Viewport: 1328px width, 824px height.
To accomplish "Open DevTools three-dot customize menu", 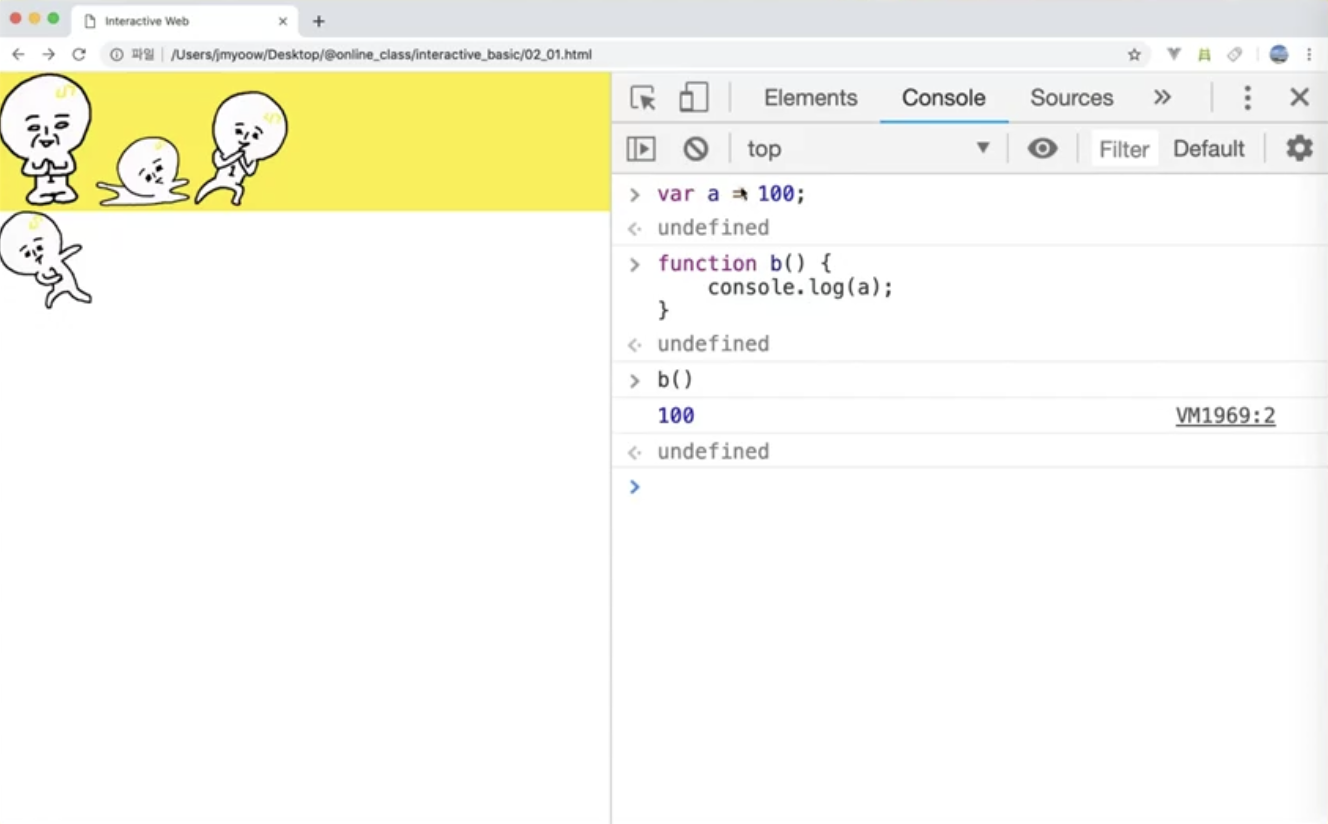I will pos(1247,97).
